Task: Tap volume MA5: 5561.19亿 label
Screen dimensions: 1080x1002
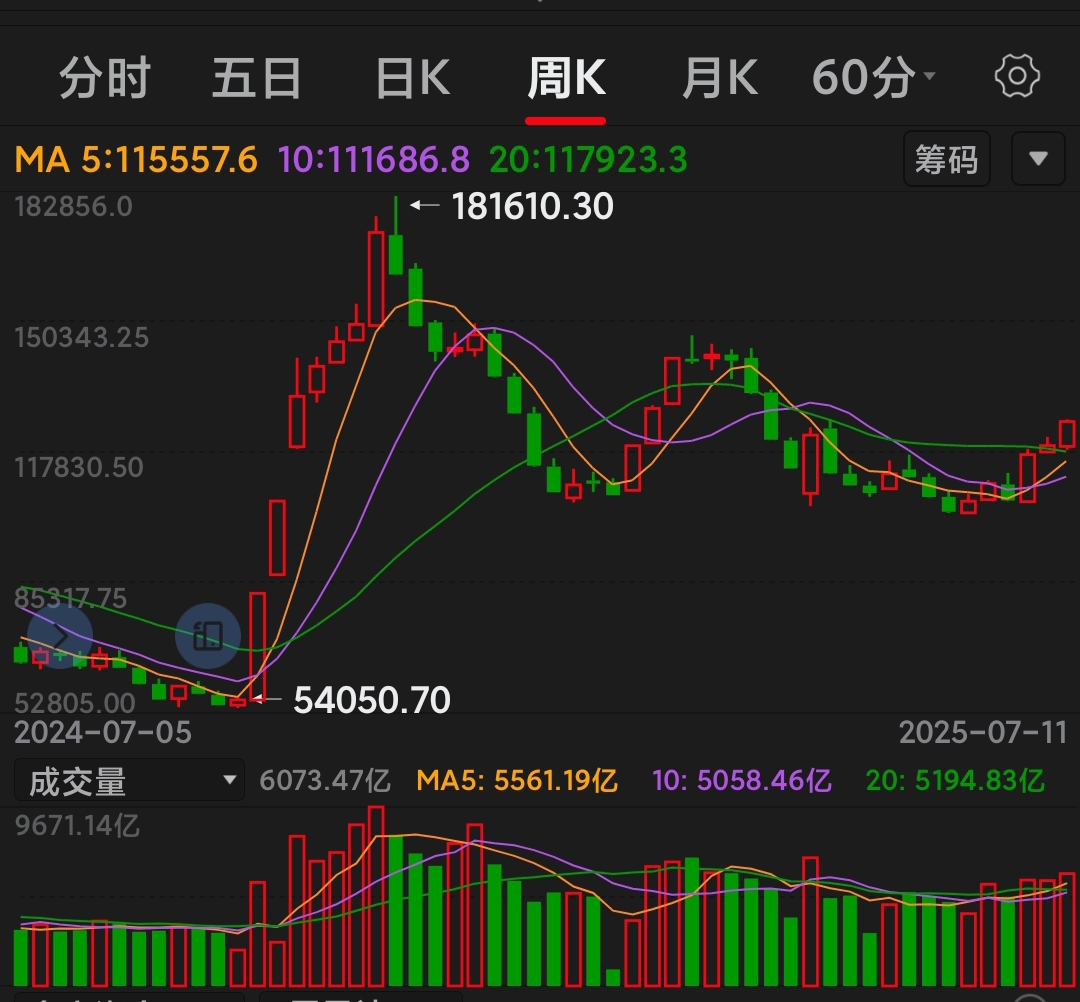Action: [x=517, y=781]
